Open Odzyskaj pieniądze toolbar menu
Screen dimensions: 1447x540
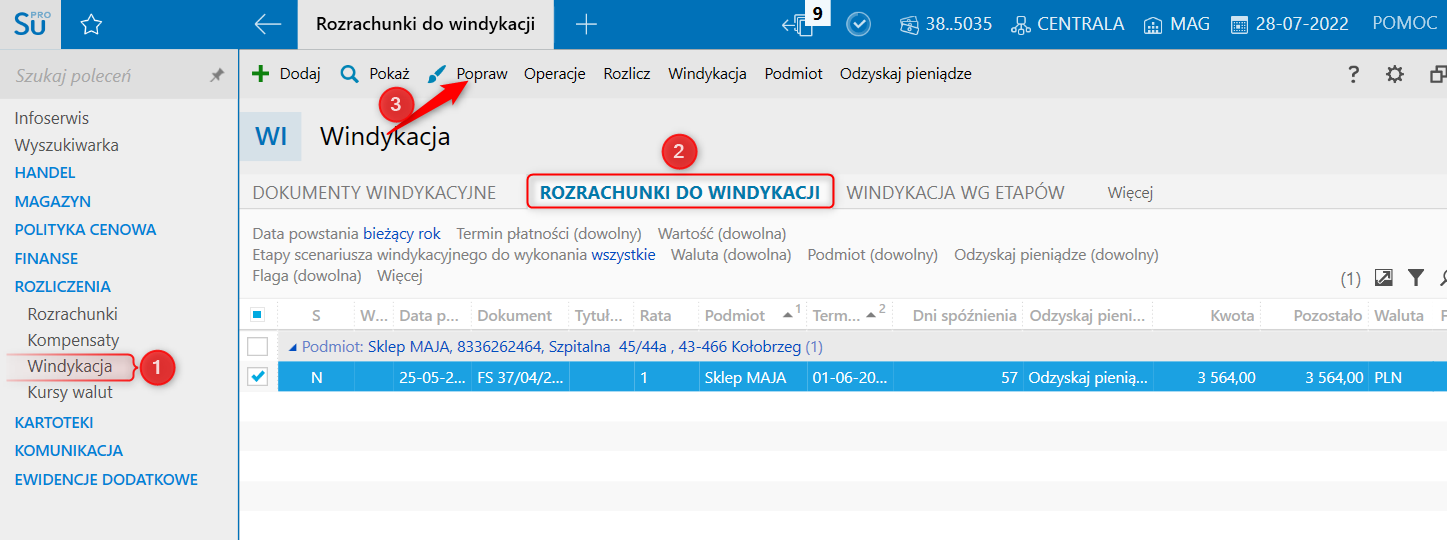pos(905,74)
